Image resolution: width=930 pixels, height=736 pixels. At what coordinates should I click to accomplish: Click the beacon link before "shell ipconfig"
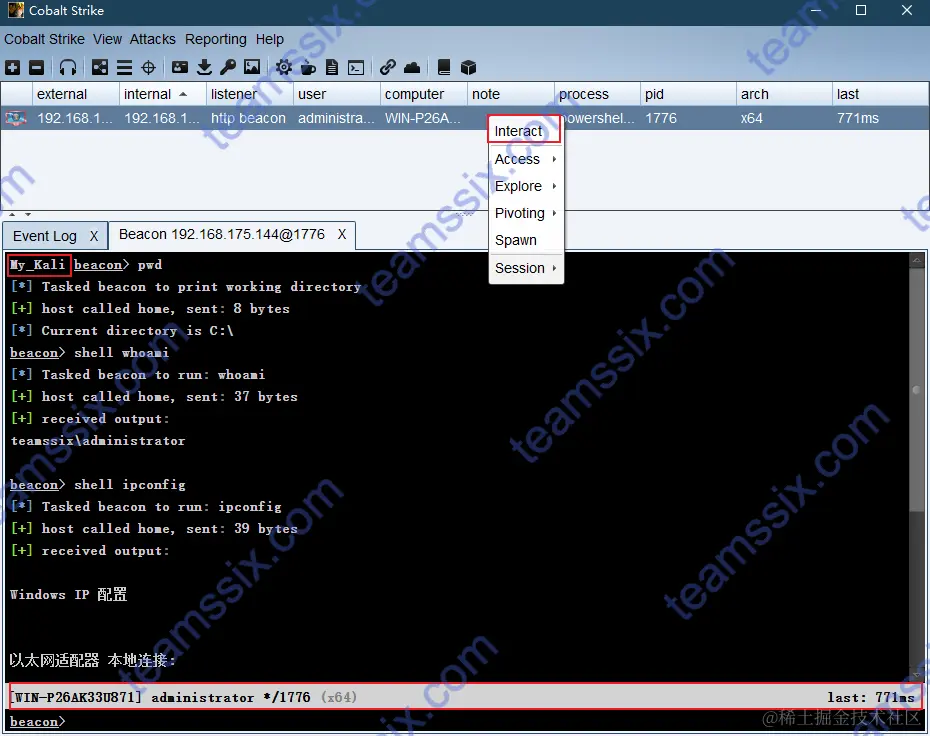tap(34, 485)
